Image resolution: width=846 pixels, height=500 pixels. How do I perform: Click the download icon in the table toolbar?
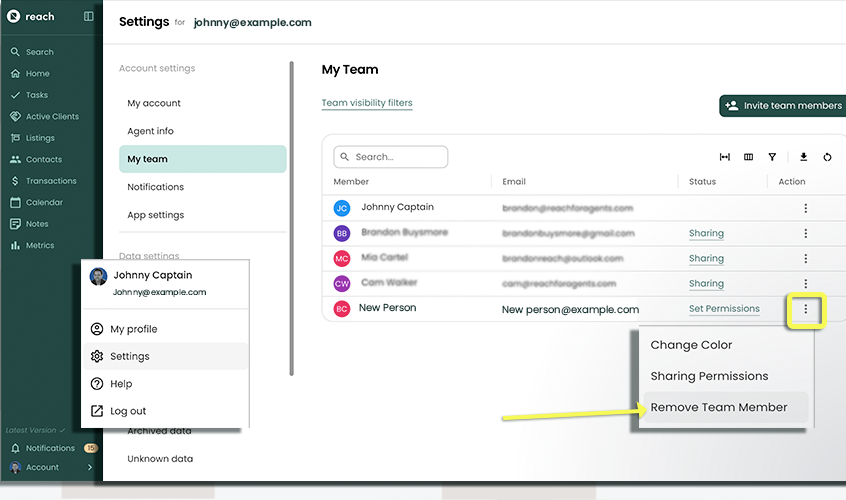tap(803, 157)
